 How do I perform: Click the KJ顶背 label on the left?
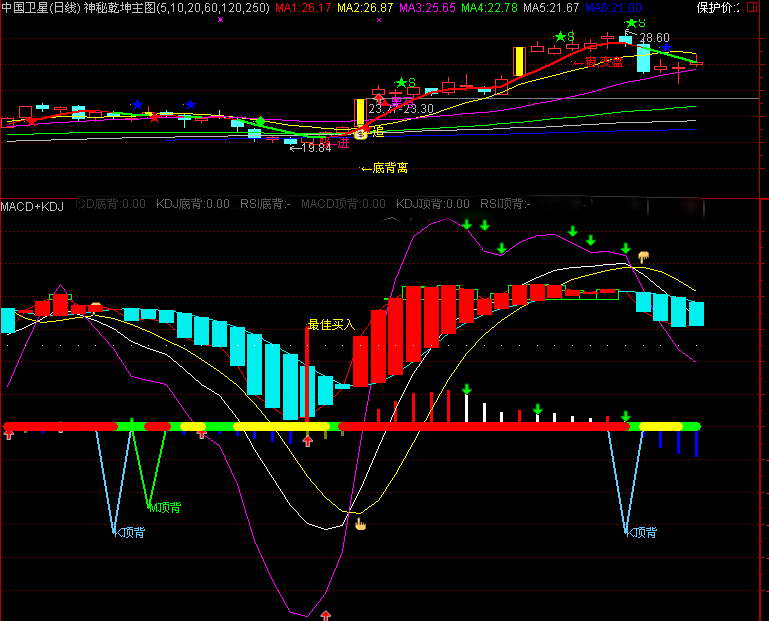[x=129, y=532]
